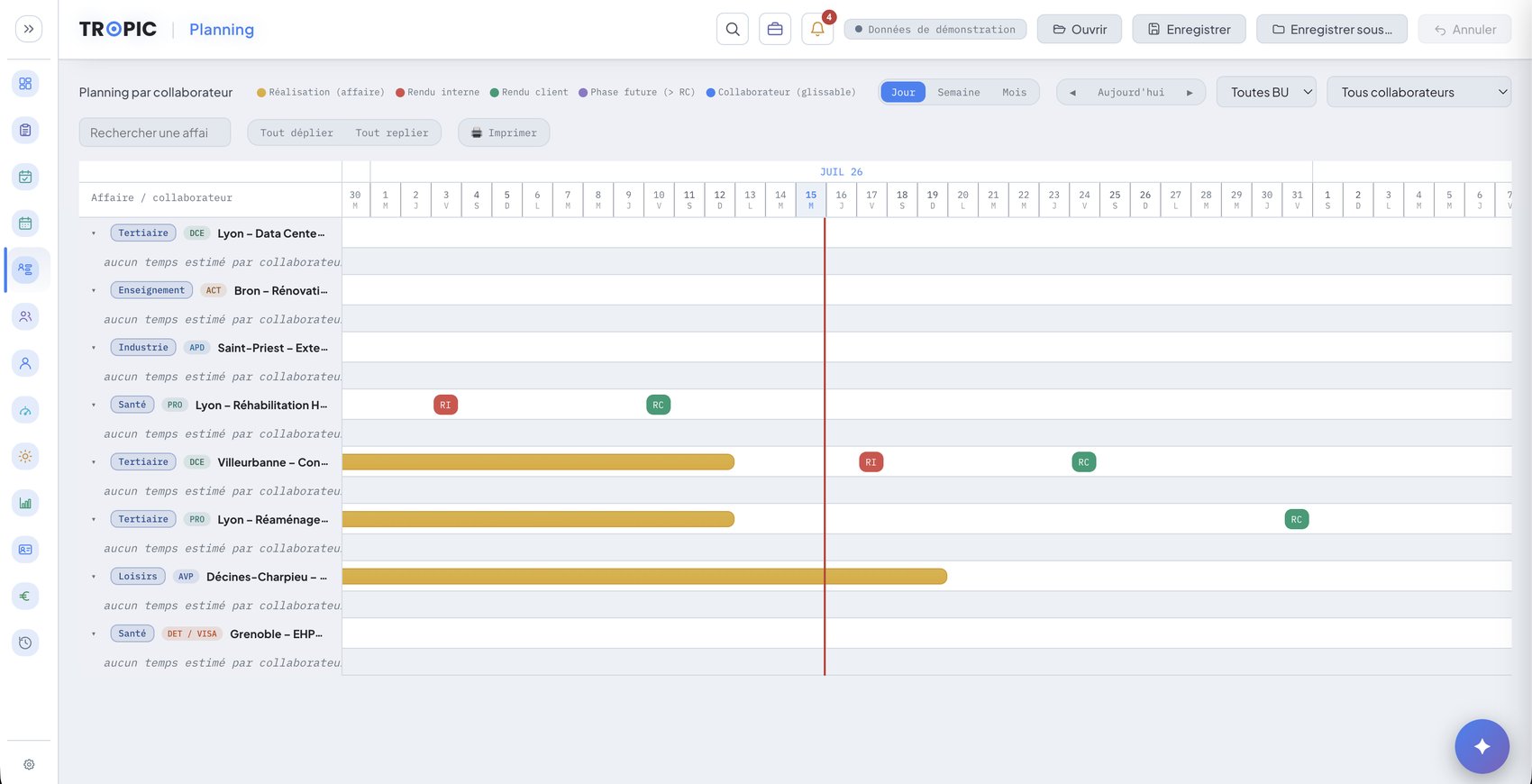The image size is (1532, 784).
Task: Open the ID card sidebar icon
Action: point(25,549)
